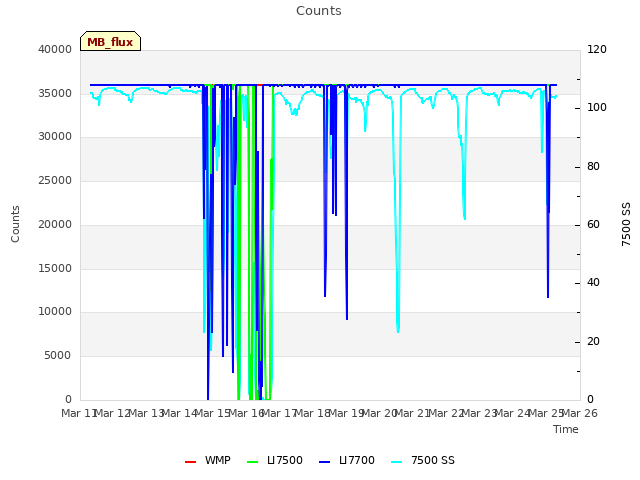This screenshot has width=640, height=480.
Task: Click the green LI7500 legend swatch
Action: [253, 462]
